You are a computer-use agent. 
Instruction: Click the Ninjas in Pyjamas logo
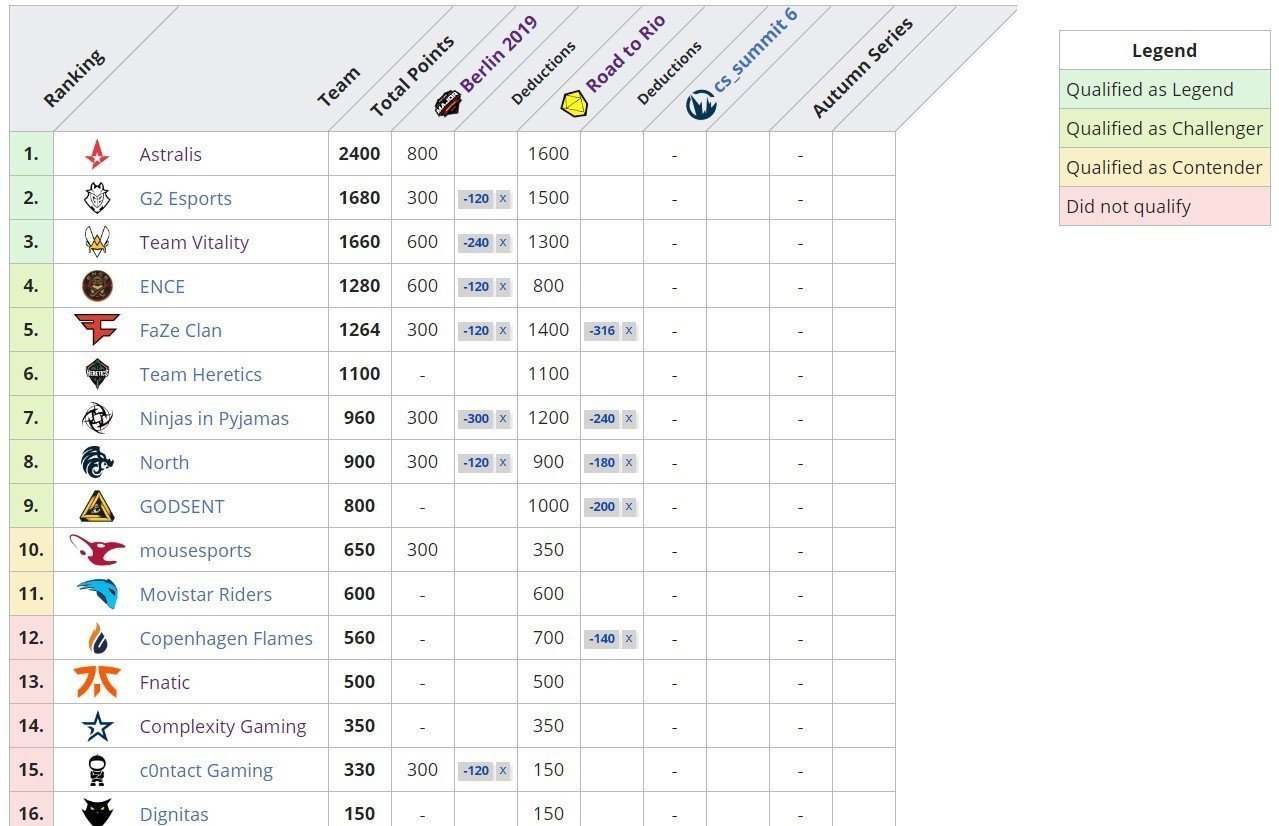97,418
